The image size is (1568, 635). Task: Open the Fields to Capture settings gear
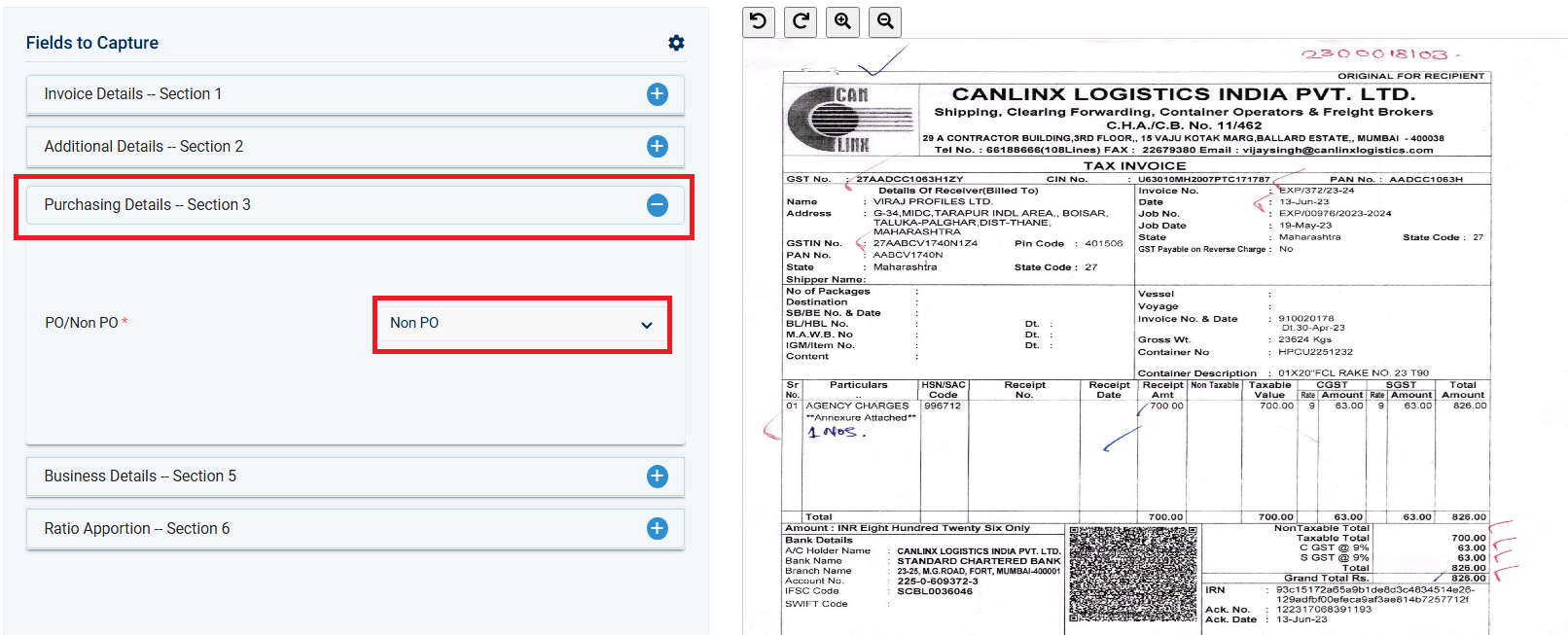676,43
